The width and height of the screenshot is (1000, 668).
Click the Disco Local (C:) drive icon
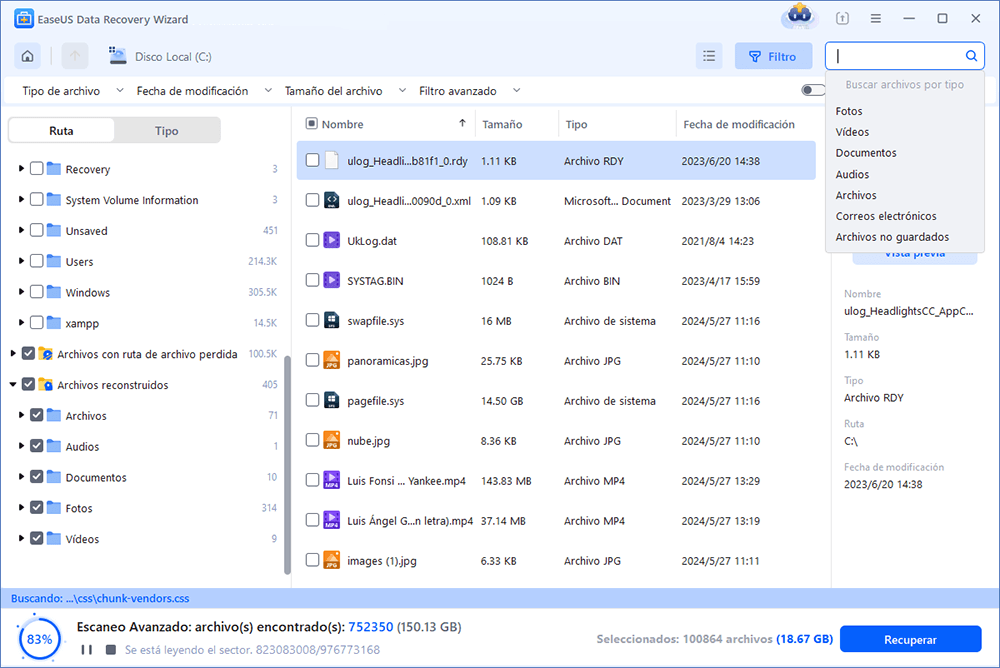pos(117,56)
